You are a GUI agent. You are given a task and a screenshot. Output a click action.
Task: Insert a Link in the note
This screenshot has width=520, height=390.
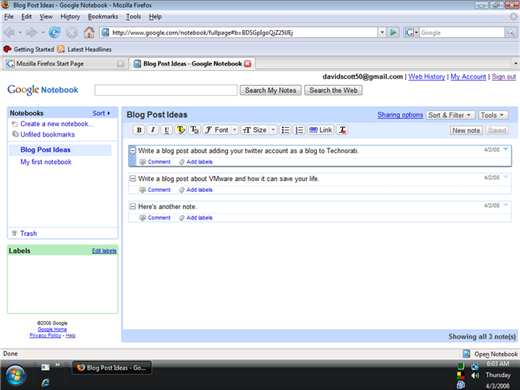(x=321, y=130)
